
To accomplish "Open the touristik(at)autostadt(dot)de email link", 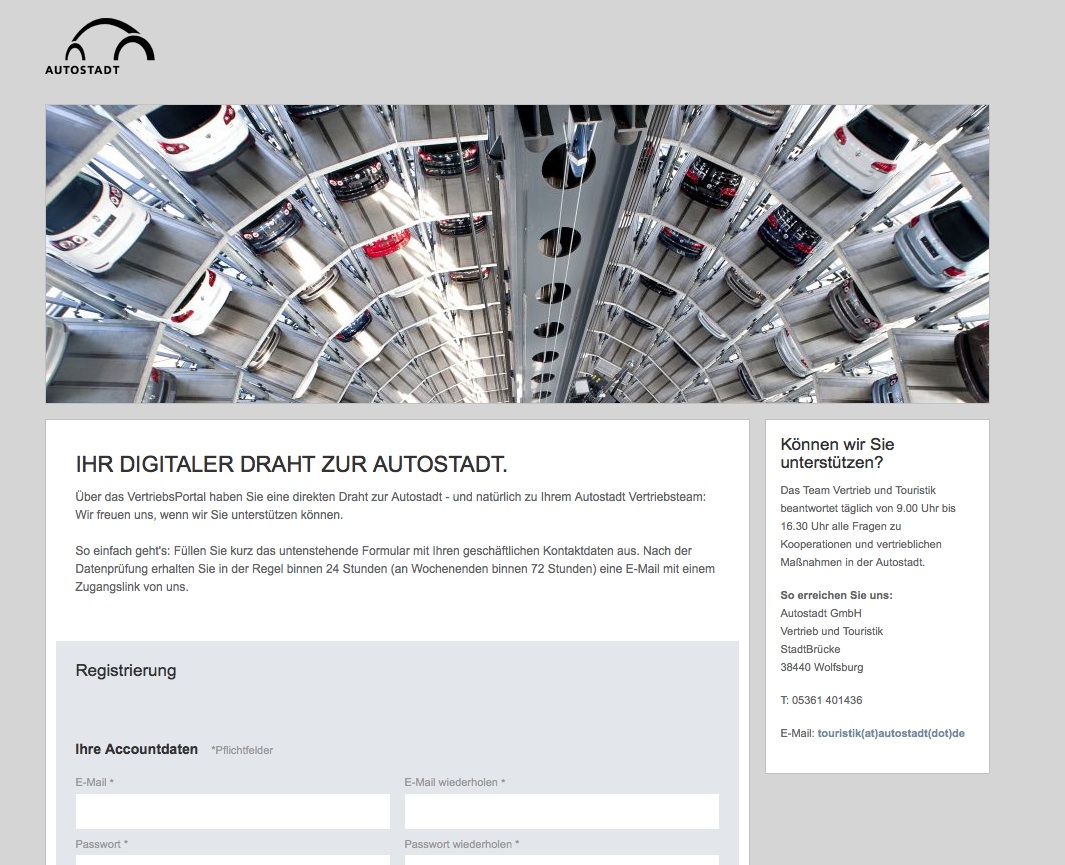I will pos(890,733).
